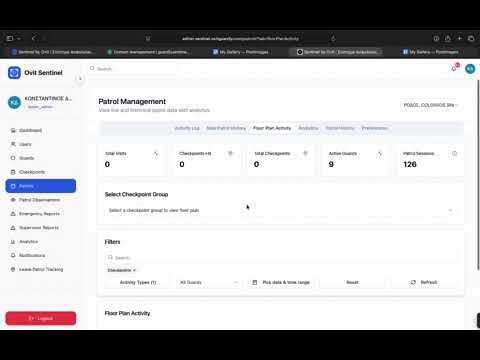
Task: Go to Users in the sidebar
Action: tap(21, 144)
